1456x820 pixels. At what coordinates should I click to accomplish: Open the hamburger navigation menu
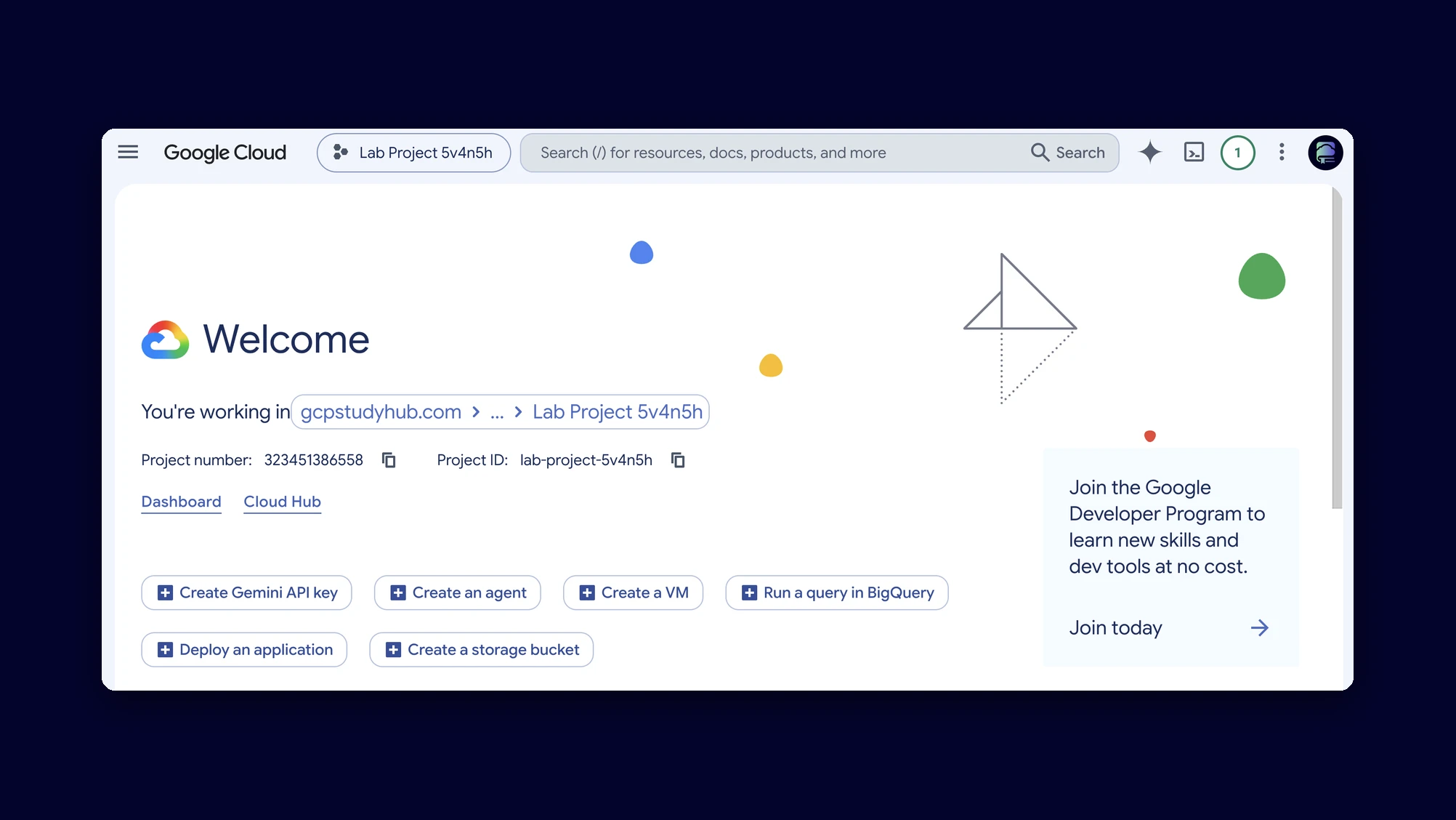(x=128, y=152)
